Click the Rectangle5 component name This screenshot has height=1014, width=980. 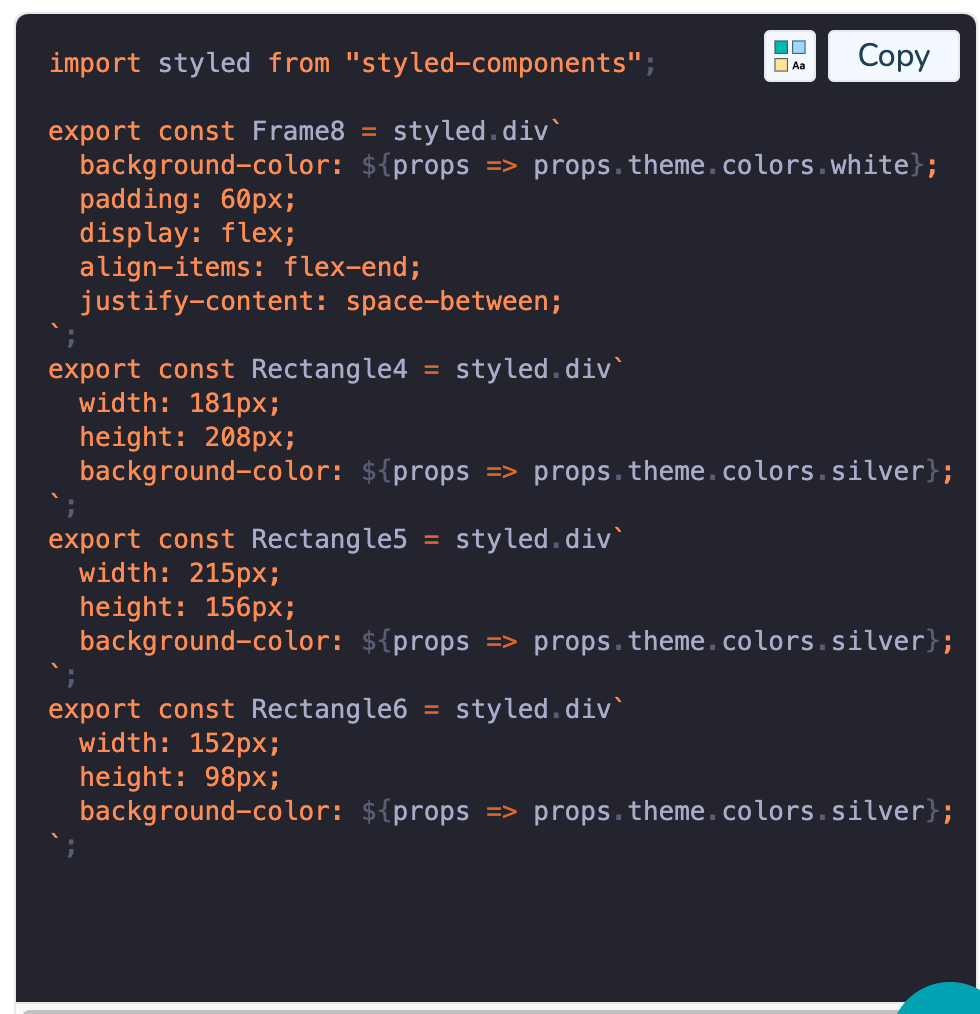(x=329, y=539)
